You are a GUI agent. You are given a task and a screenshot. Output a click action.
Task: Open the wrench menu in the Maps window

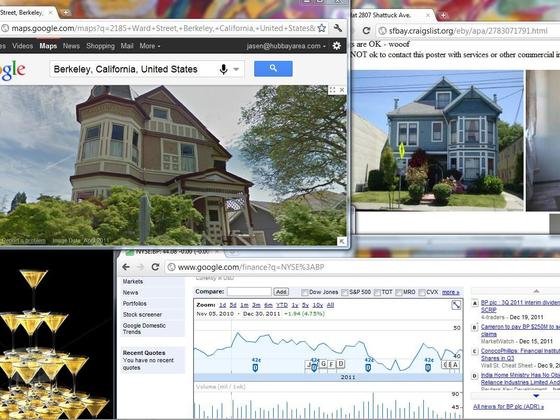tap(337, 28)
